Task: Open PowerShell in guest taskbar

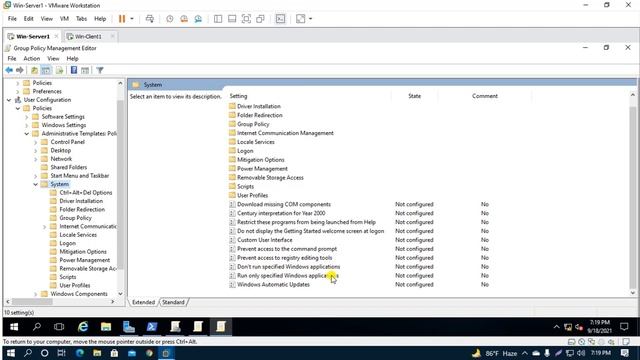Action: (x=152, y=327)
